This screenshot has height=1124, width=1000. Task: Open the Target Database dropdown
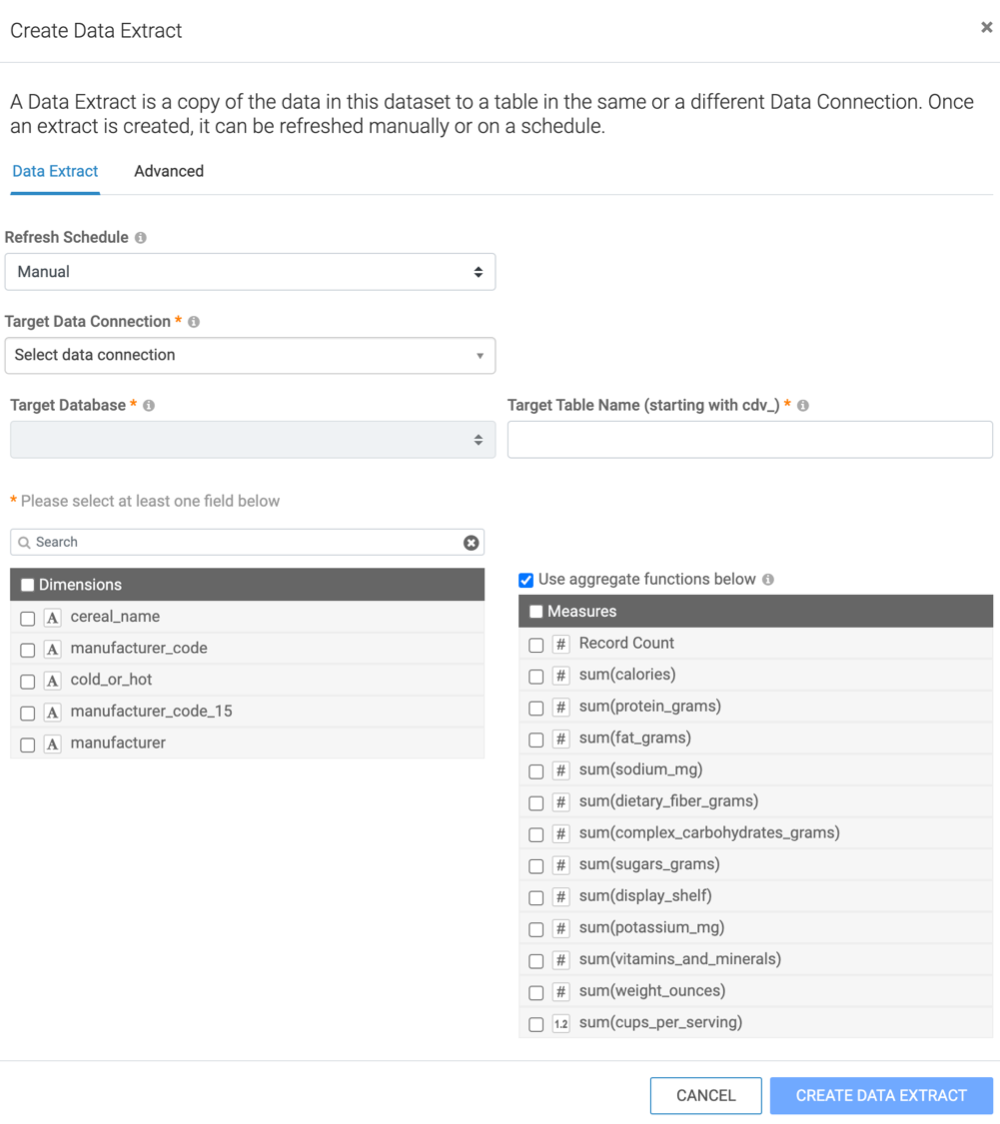(250, 440)
